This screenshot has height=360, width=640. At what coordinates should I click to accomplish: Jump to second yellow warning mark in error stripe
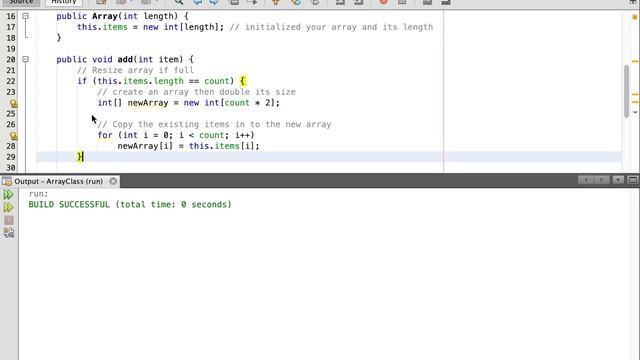point(635,95)
